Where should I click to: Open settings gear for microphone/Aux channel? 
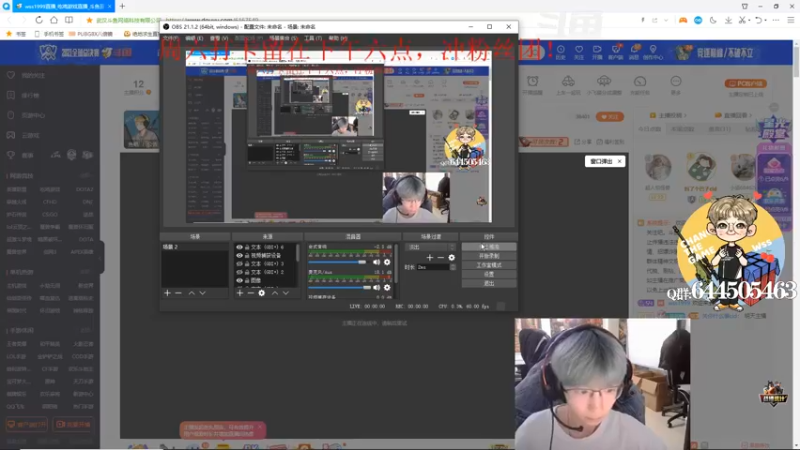tap(387, 288)
